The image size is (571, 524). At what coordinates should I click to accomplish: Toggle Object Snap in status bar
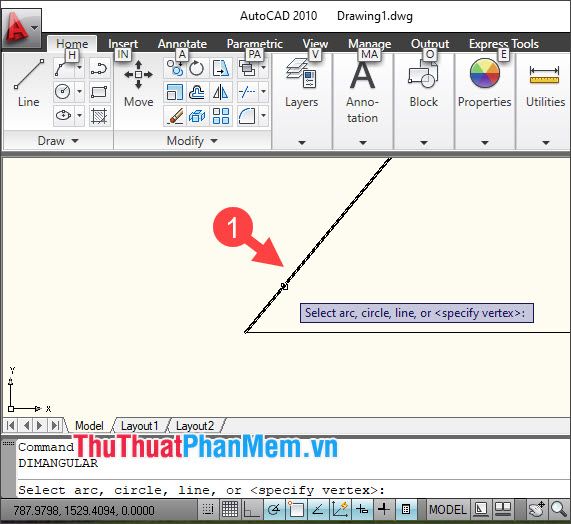(296, 509)
